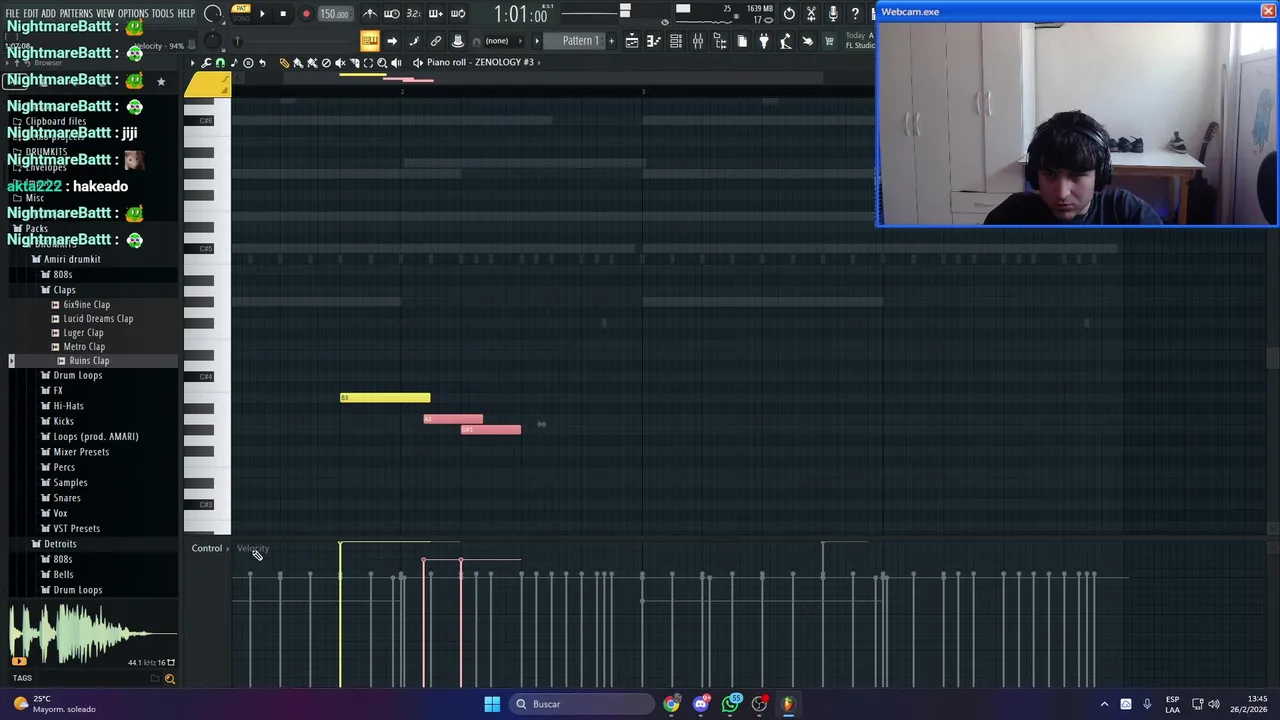Toggle the overdub blend recording icon
The height and width of the screenshot is (720, 1280).
435,14
